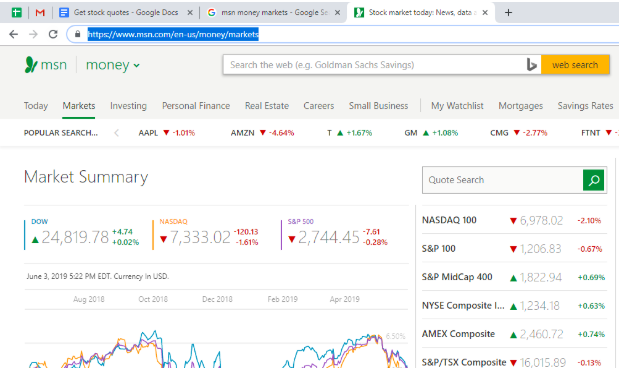Open NASDAQ 100 index row
The width and height of the screenshot is (619, 368).
[x=514, y=220]
